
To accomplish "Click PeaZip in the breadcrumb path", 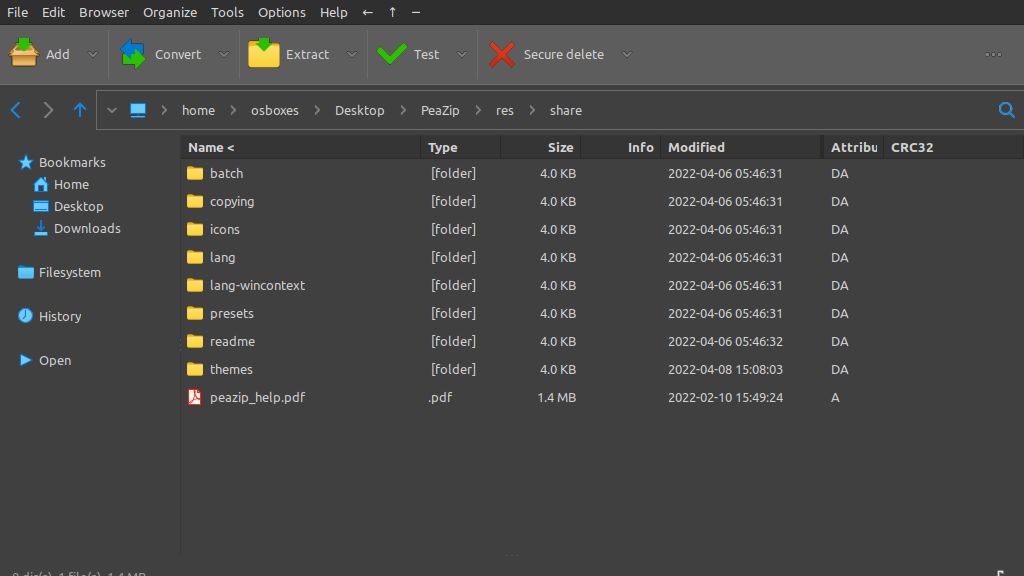I will pyautogui.click(x=440, y=110).
